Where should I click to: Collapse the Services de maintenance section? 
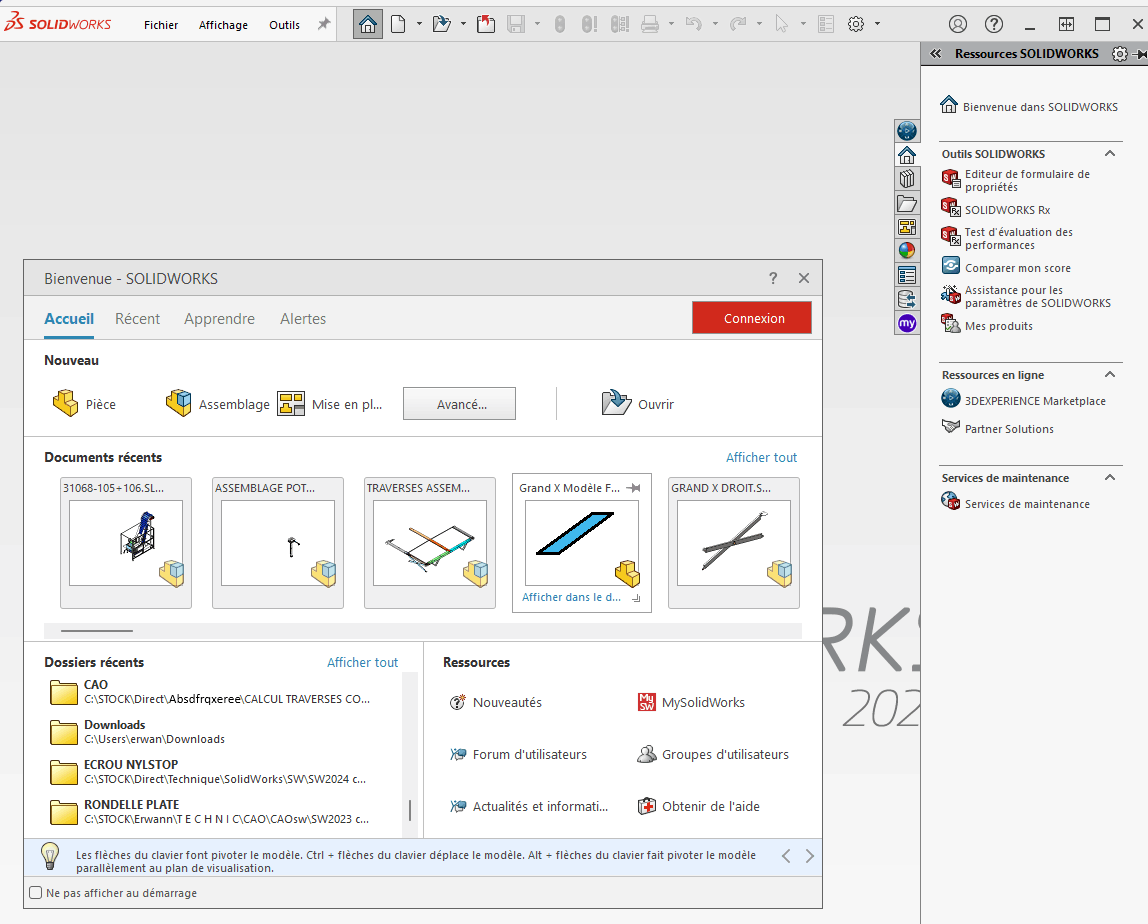(x=1108, y=477)
